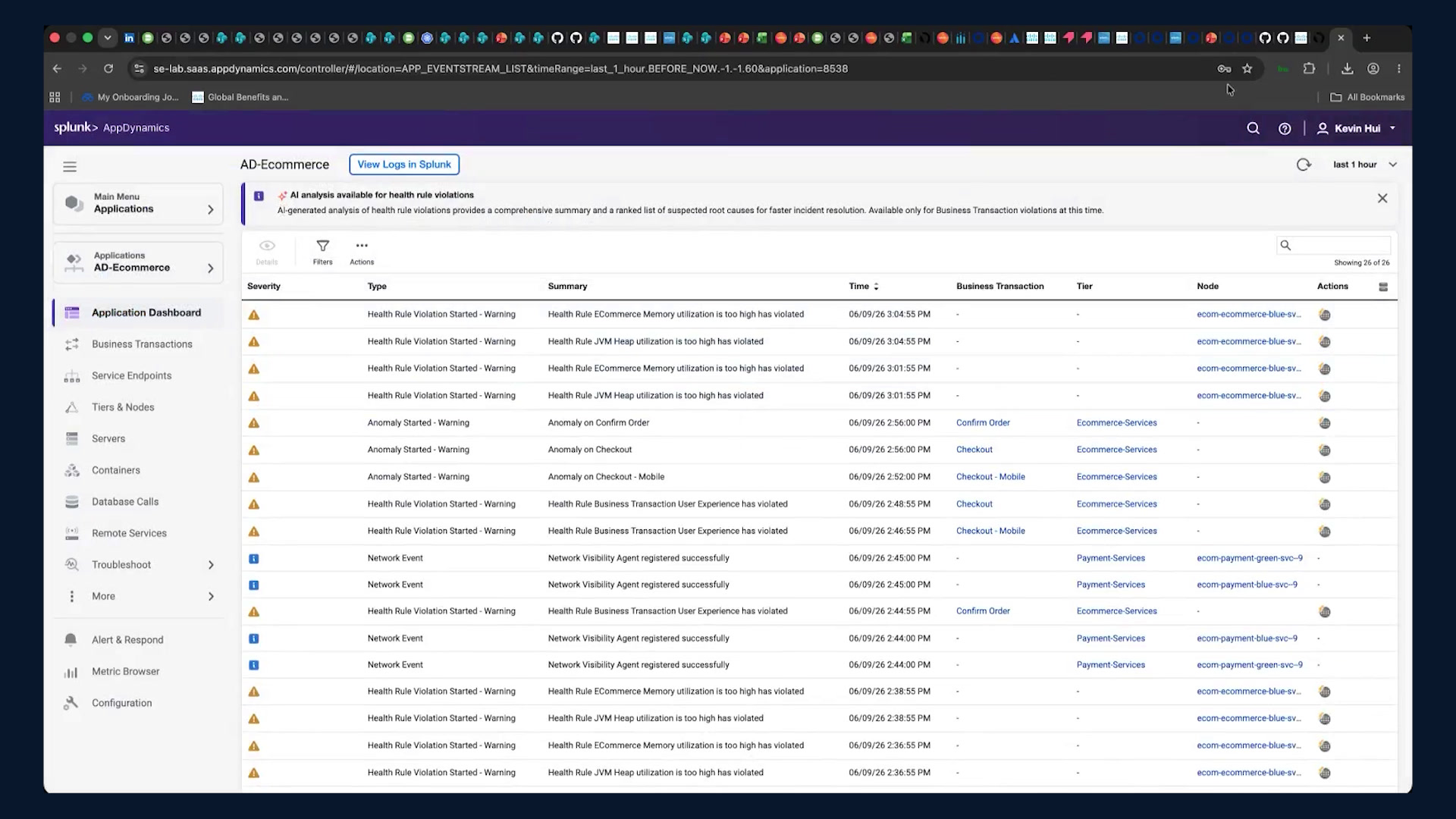Open the Database Calls page

[125, 502]
